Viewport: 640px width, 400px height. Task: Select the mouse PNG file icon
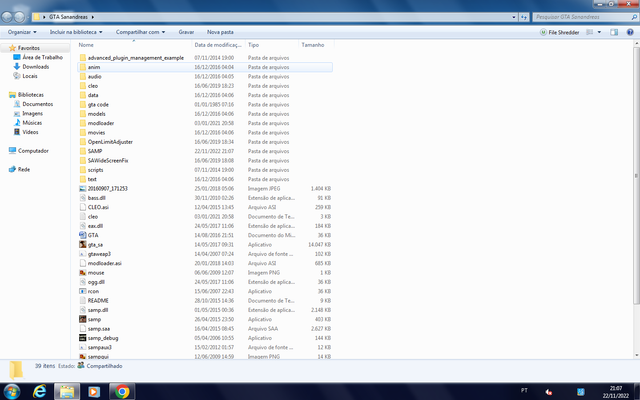(83, 273)
